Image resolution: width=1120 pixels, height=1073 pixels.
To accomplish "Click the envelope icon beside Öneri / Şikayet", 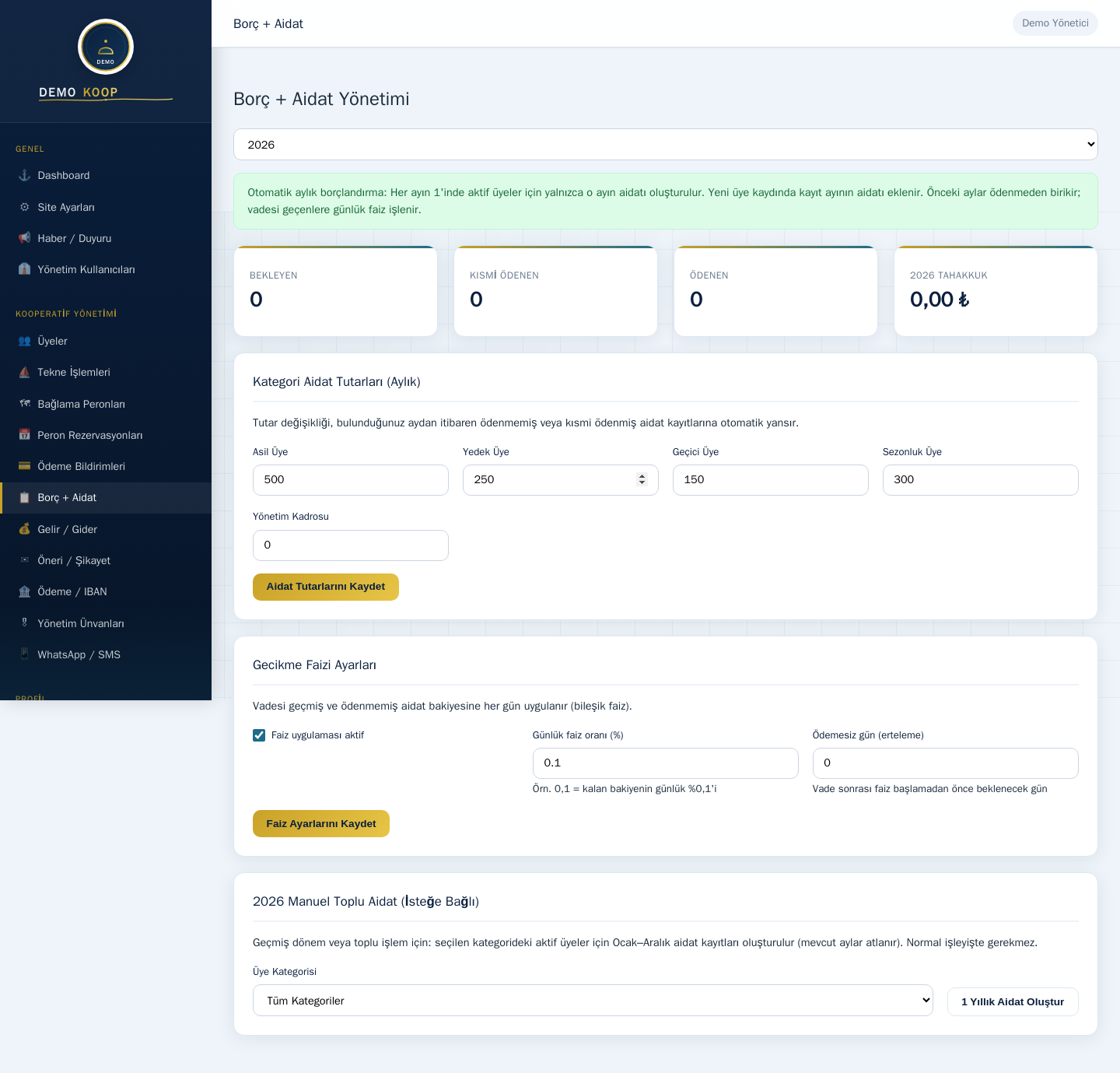I will [x=25, y=560].
